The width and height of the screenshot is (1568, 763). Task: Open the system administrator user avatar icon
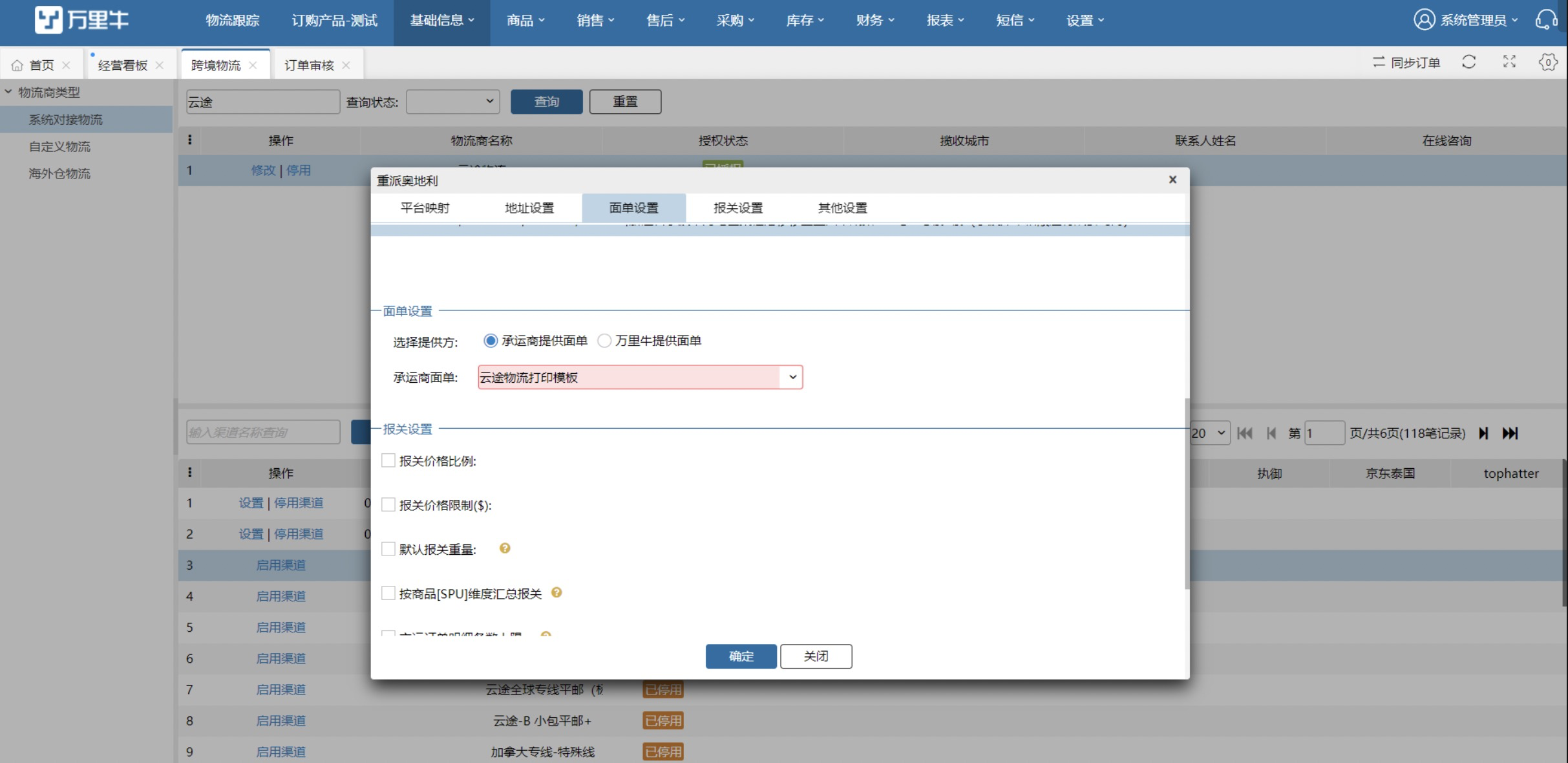pyautogui.click(x=1424, y=20)
